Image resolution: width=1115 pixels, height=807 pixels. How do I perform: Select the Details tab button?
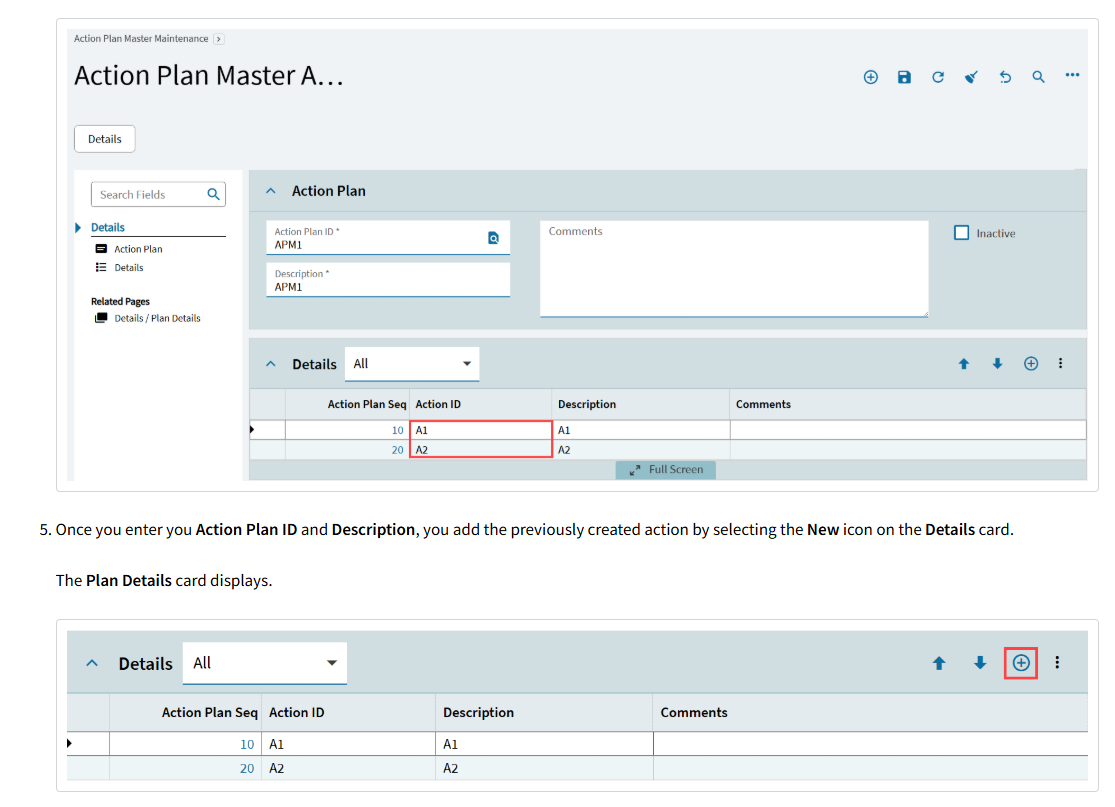pos(105,139)
